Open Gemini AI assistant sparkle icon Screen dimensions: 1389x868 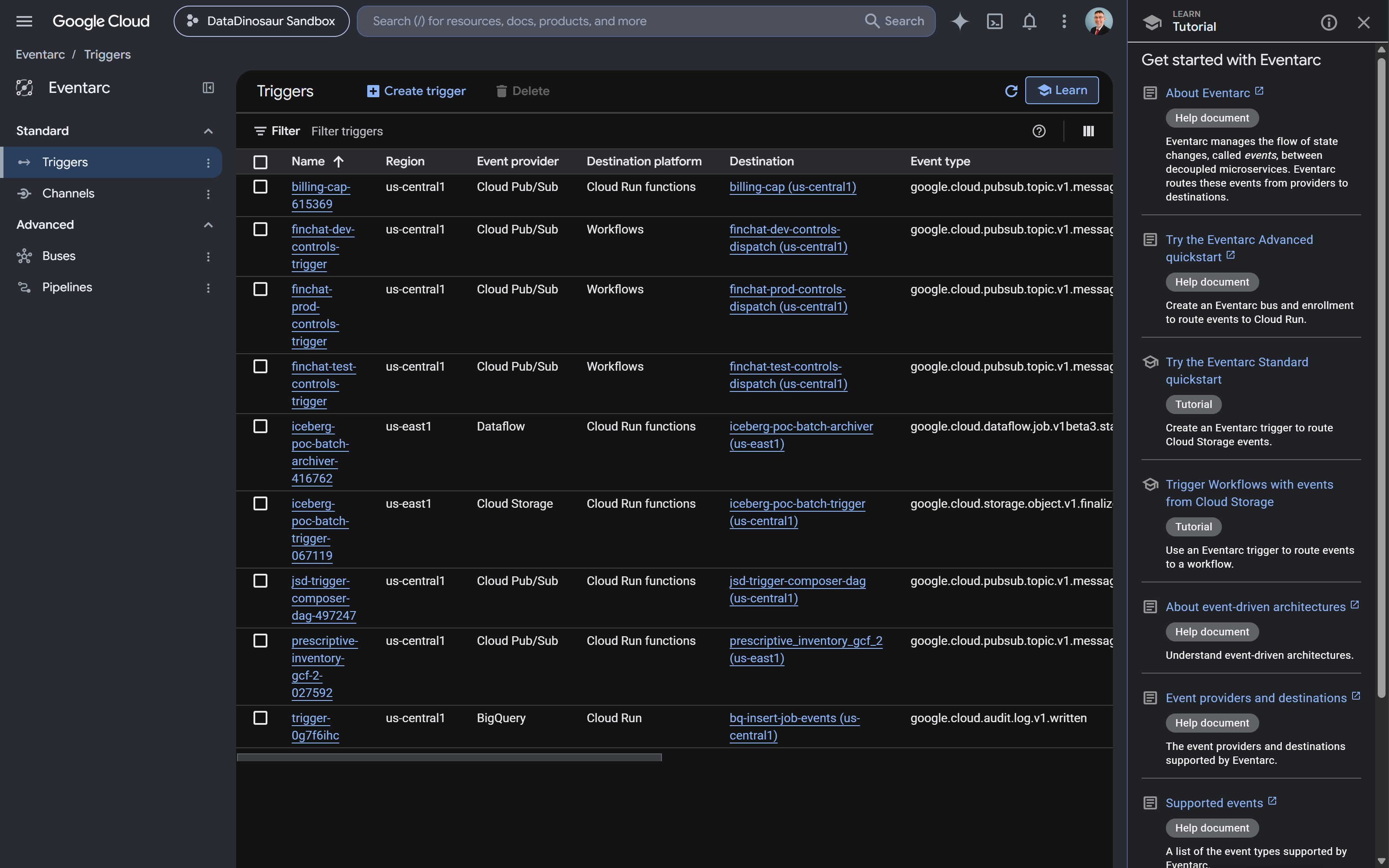[x=960, y=21]
